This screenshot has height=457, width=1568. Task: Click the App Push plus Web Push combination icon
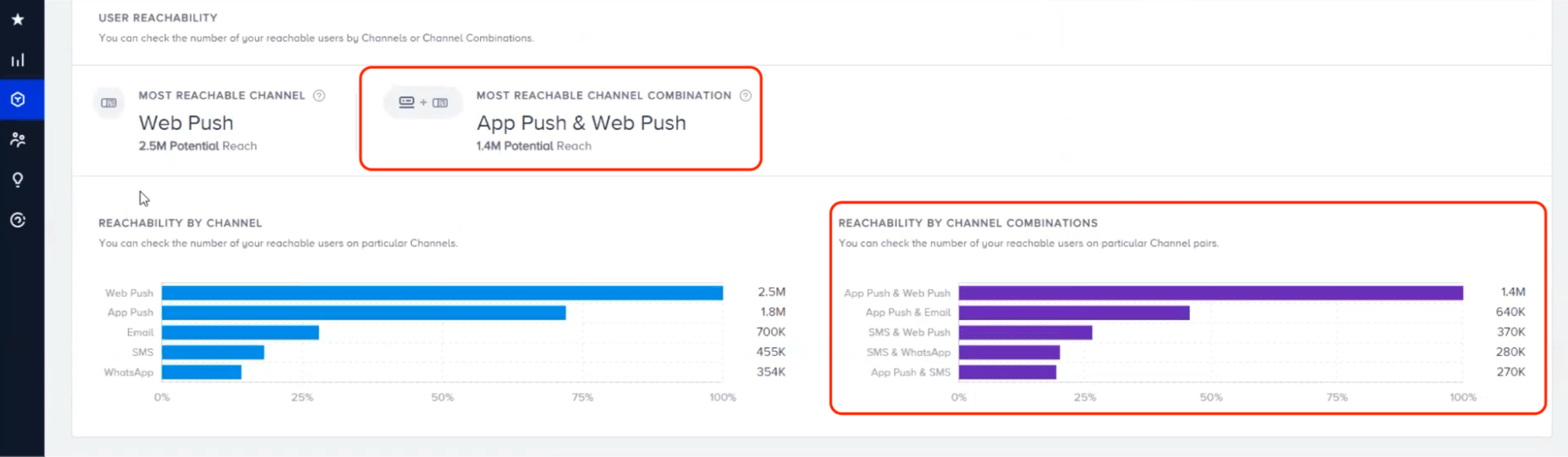click(x=423, y=102)
